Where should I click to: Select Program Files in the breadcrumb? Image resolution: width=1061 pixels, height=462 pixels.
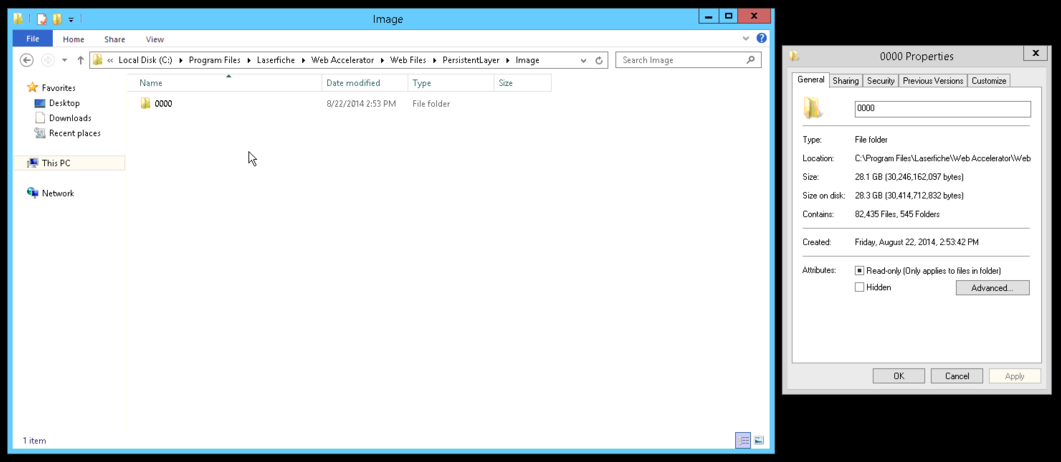point(215,60)
